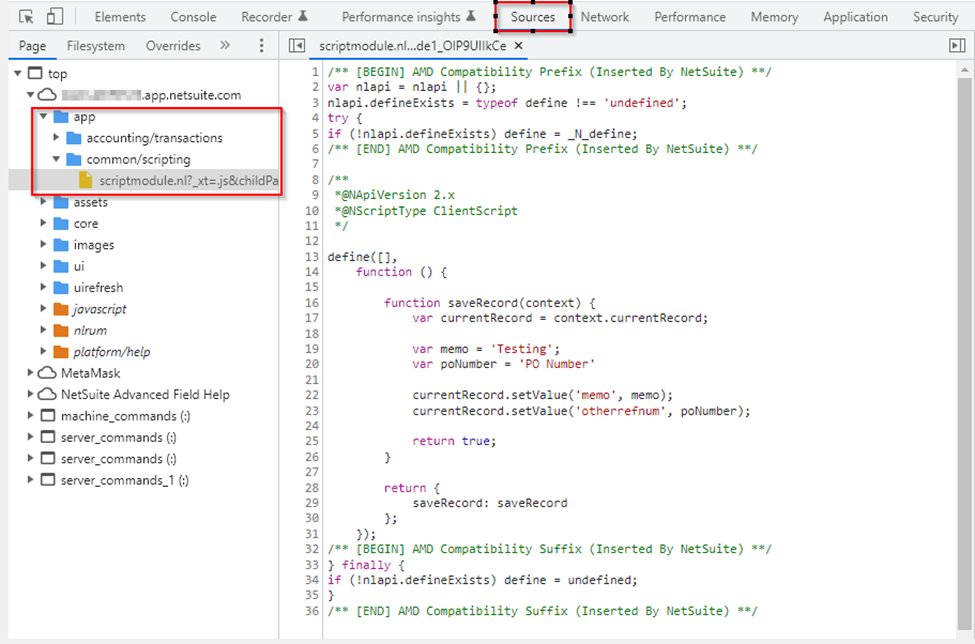975x644 pixels.
Task: Click the orange javascript folder icon
Action: [x=61, y=308]
